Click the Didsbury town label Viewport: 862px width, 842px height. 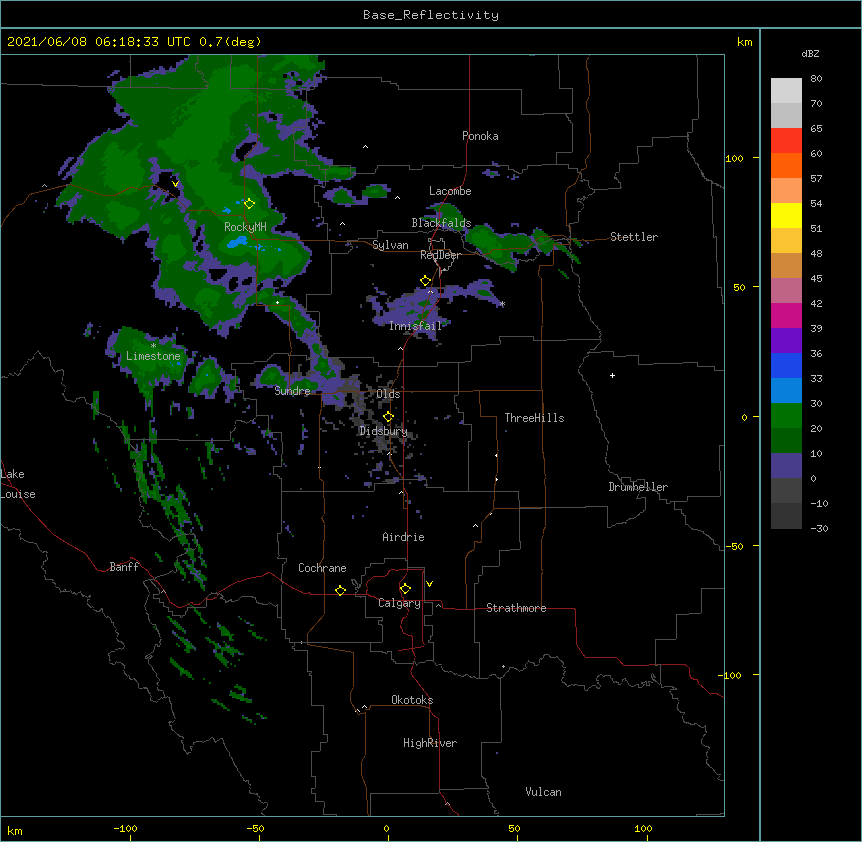383,431
